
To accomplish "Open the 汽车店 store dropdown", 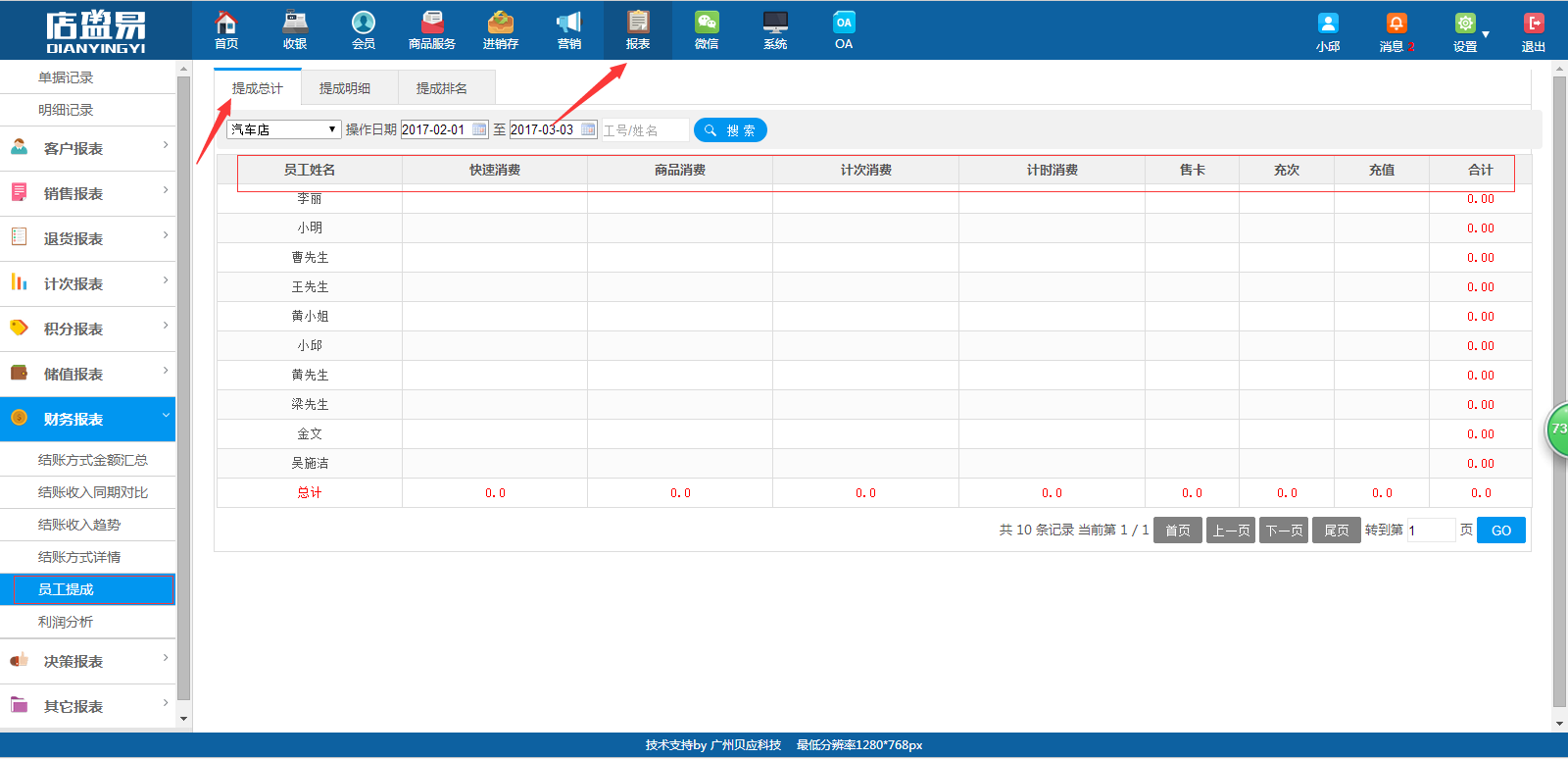I will click(x=283, y=129).
